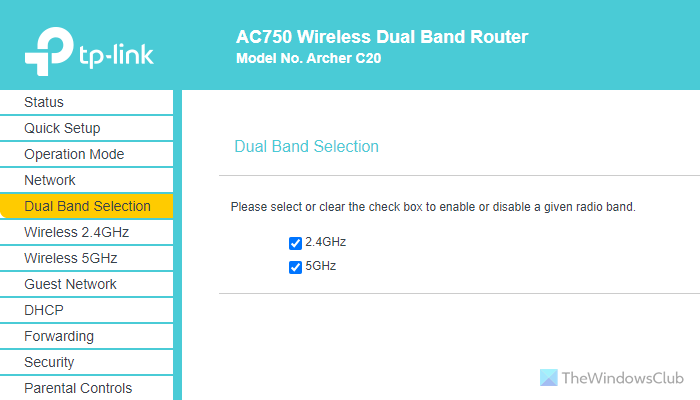Image resolution: width=700 pixels, height=400 pixels.
Task: Open Parental Controls
Action: (78, 388)
